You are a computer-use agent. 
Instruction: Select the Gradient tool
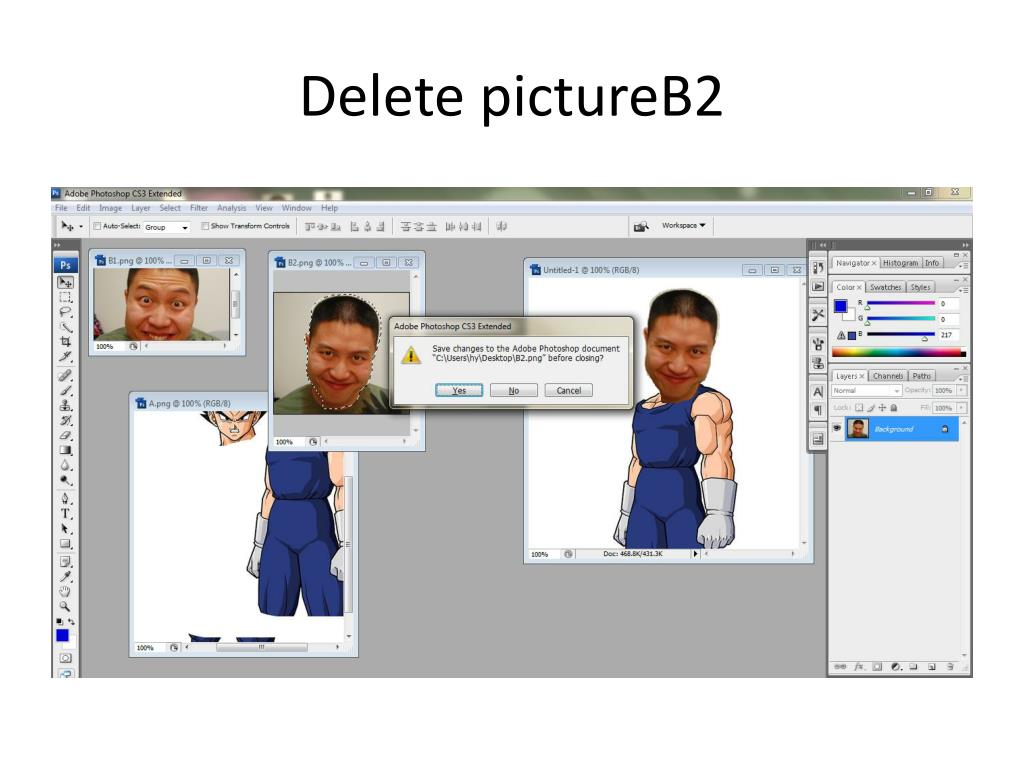pos(65,450)
